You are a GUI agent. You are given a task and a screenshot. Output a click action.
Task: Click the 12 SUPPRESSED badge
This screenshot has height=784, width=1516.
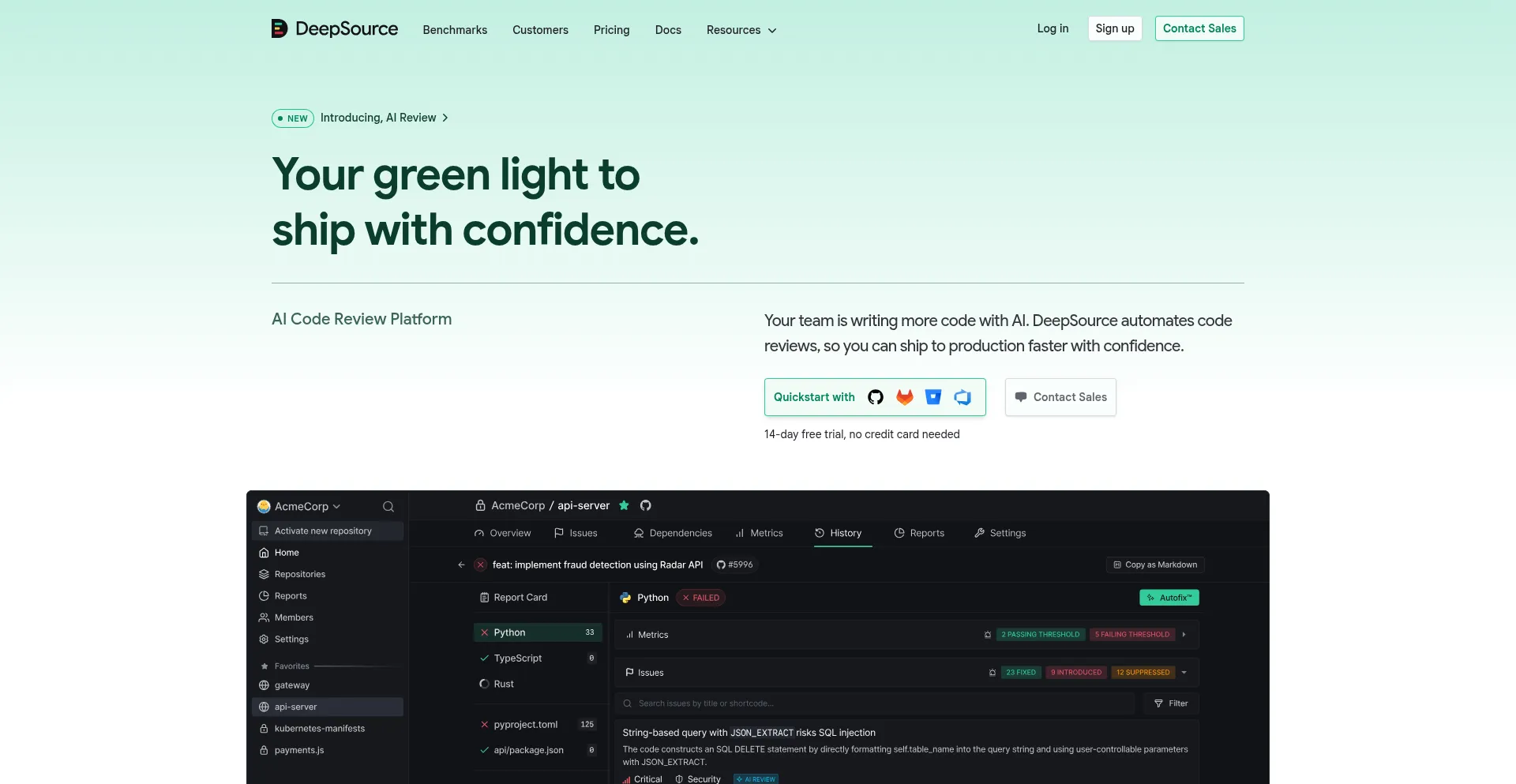1143,673
